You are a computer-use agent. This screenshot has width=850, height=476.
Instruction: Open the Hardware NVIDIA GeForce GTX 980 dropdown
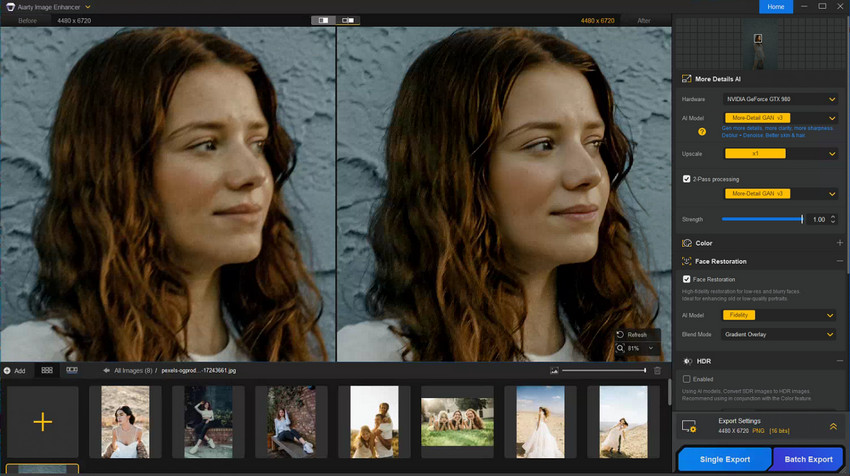click(x=781, y=99)
